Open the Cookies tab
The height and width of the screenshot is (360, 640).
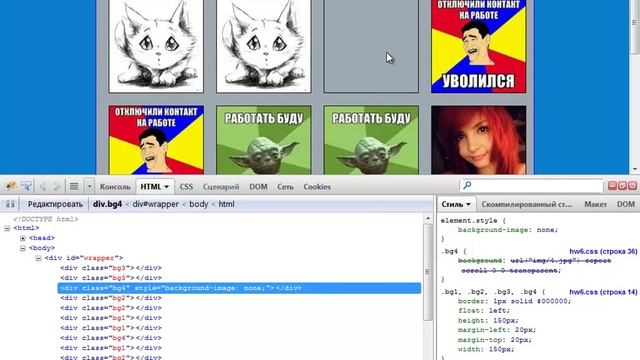pyautogui.click(x=317, y=187)
